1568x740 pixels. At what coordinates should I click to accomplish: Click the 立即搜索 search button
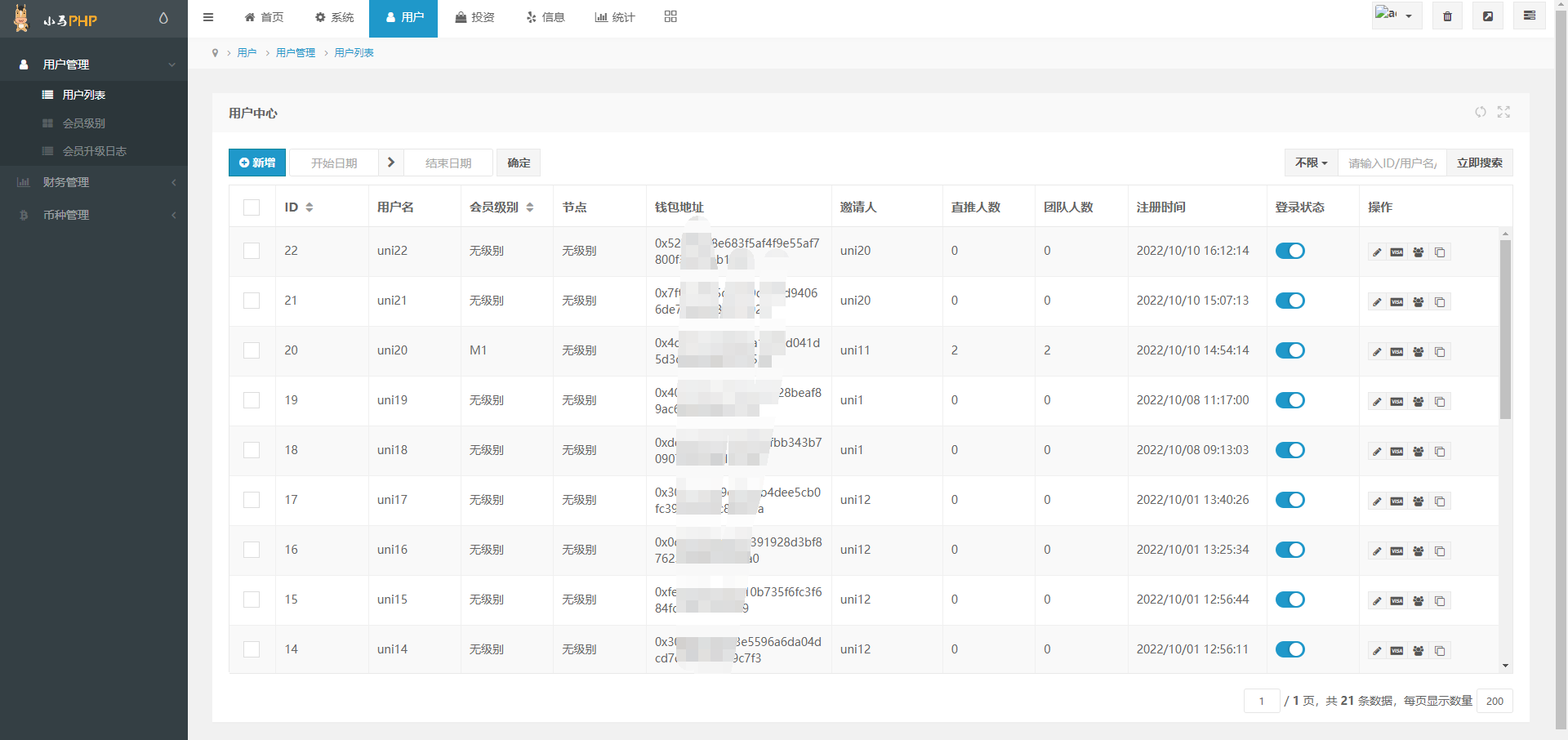[x=1479, y=163]
